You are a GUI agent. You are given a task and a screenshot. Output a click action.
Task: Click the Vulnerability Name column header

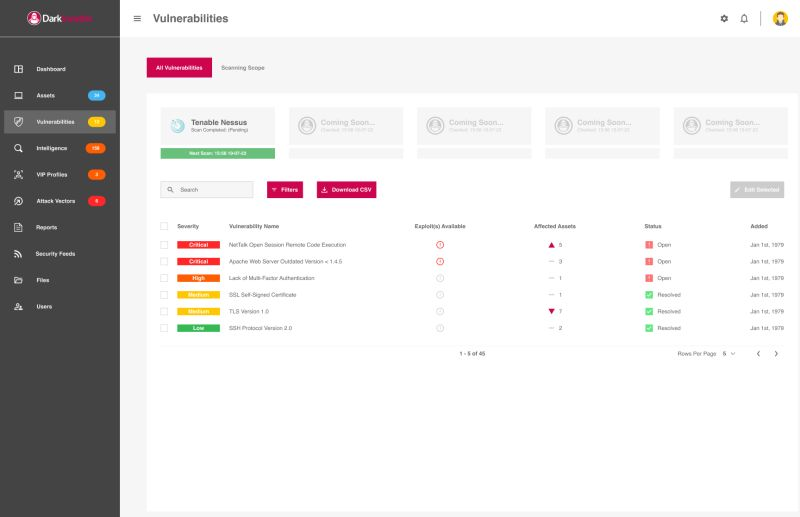(x=254, y=226)
